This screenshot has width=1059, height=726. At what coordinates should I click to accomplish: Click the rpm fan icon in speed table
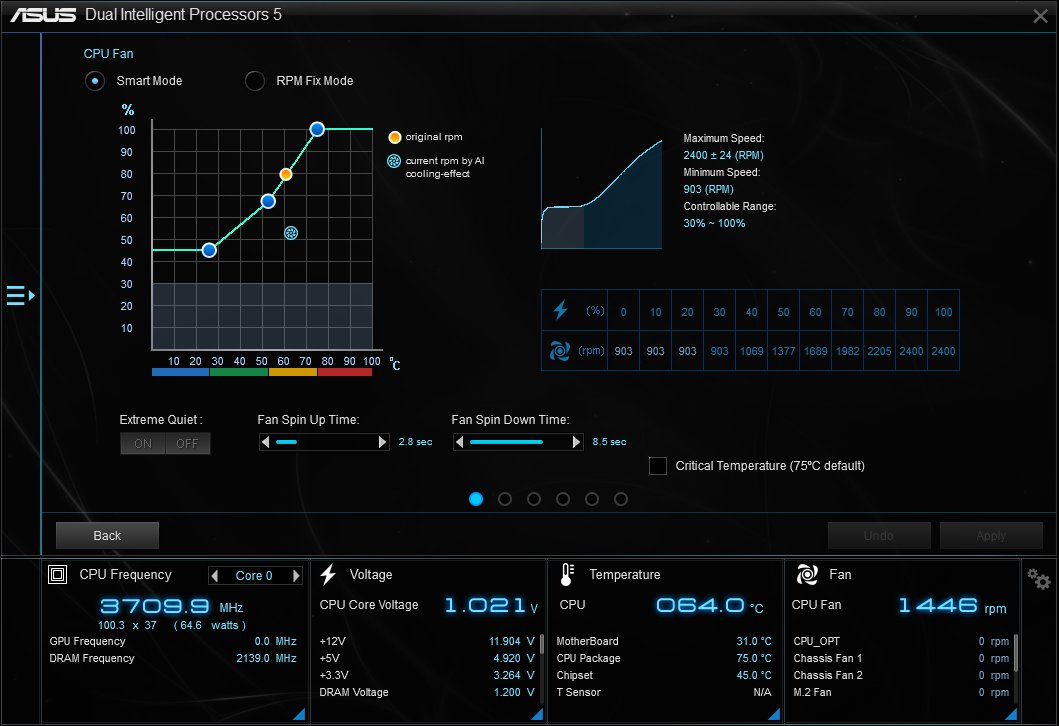point(560,350)
